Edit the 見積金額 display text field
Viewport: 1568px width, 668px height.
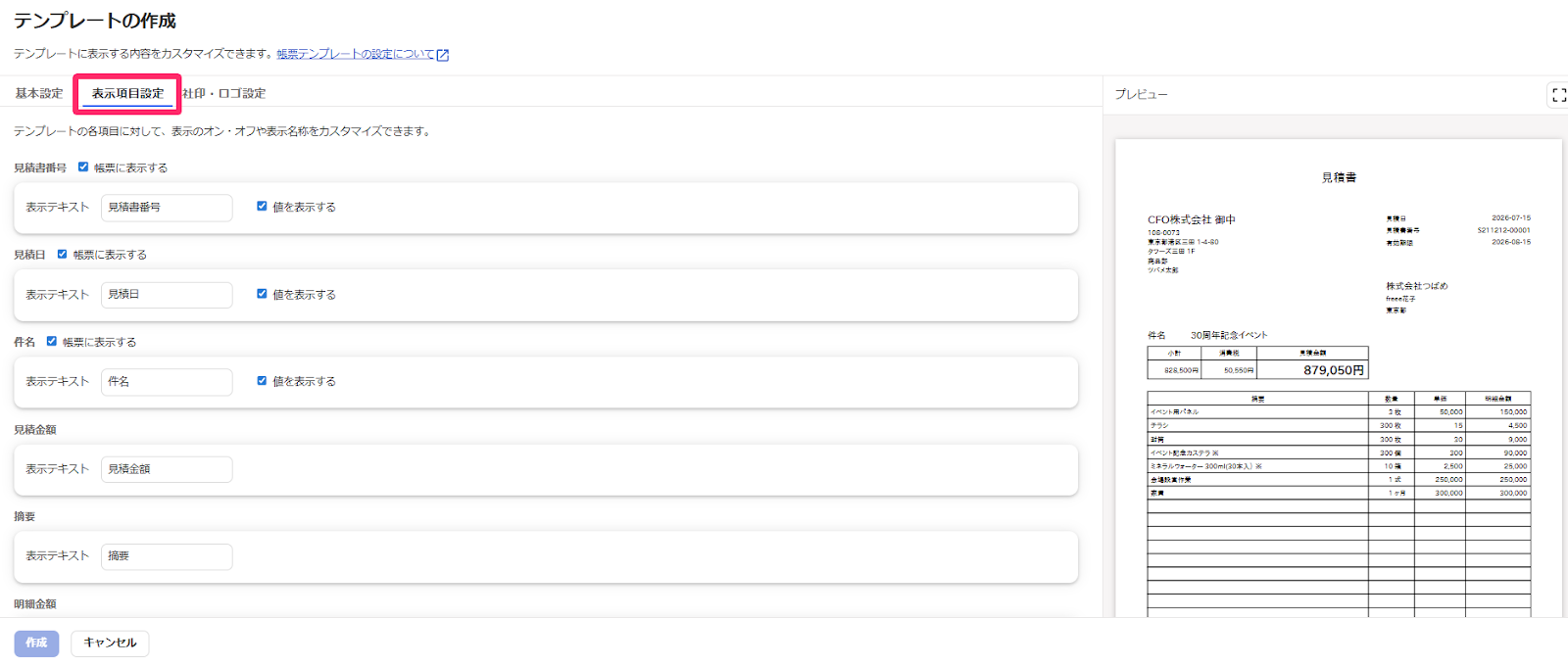pyautogui.click(x=167, y=469)
